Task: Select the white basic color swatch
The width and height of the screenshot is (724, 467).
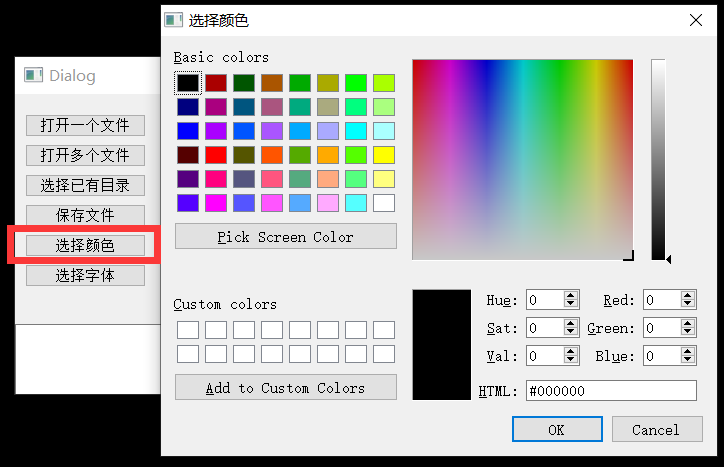Action: coord(384,203)
